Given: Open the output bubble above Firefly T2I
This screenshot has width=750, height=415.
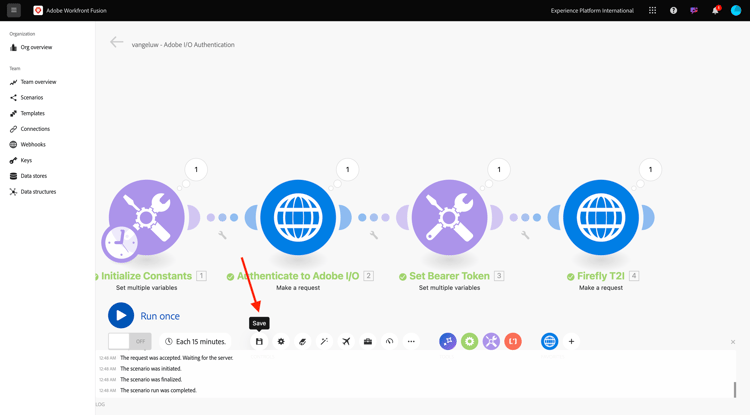Looking at the screenshot, I should [x=651, y=169].
